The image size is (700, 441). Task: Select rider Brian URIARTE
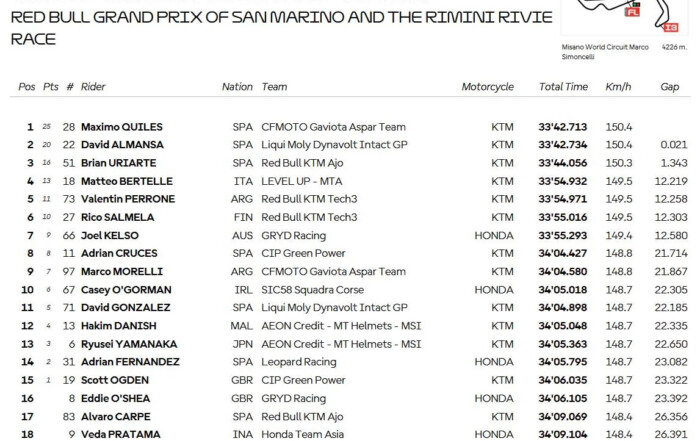click(x=118, y=163)
